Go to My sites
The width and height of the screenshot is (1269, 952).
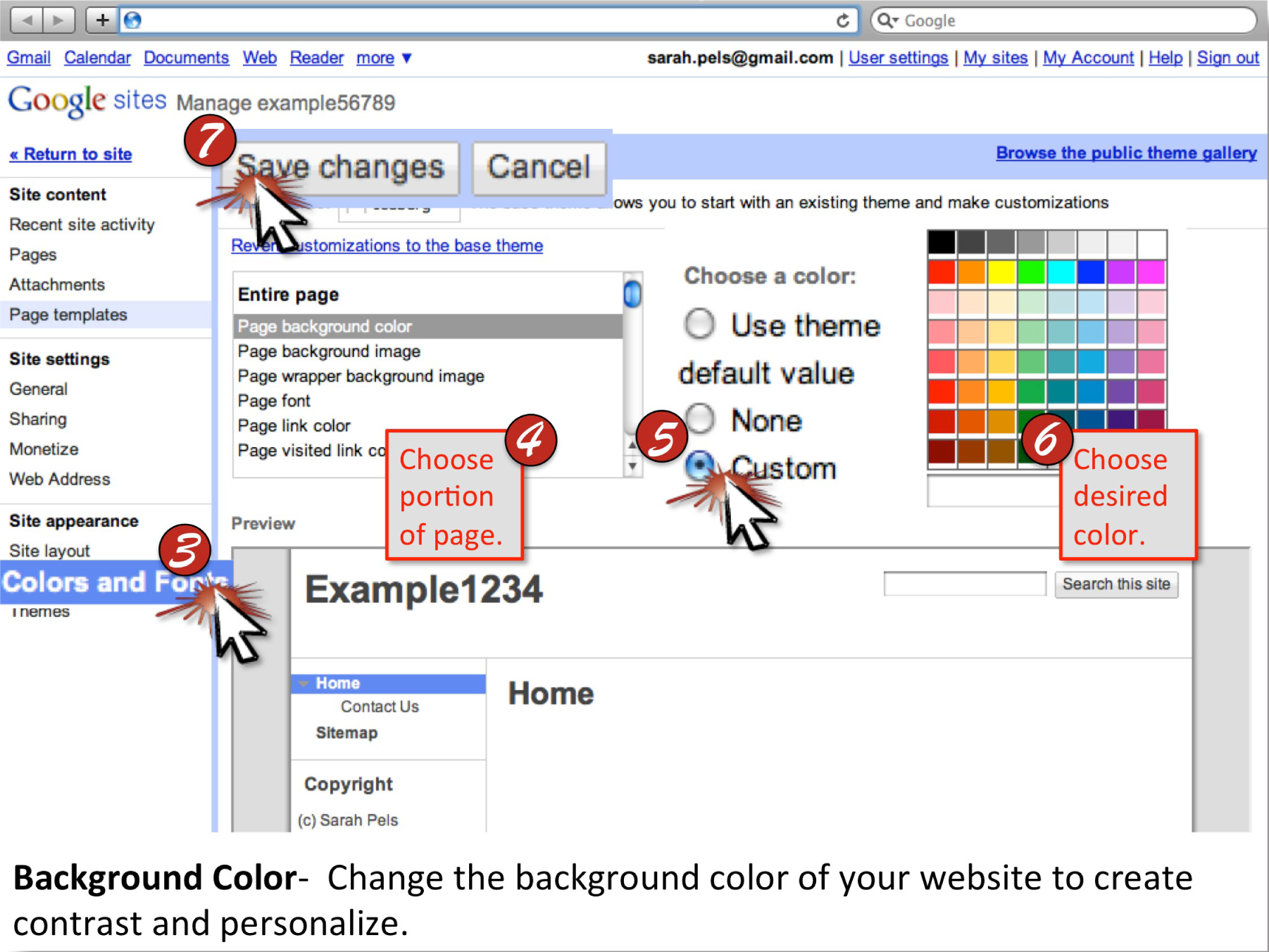[x=995, y=58]
